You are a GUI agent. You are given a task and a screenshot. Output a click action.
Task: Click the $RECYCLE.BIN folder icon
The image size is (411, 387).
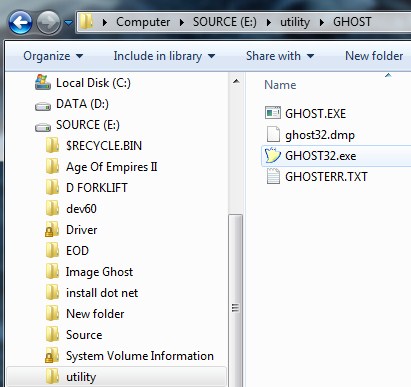tap(52, 145)
